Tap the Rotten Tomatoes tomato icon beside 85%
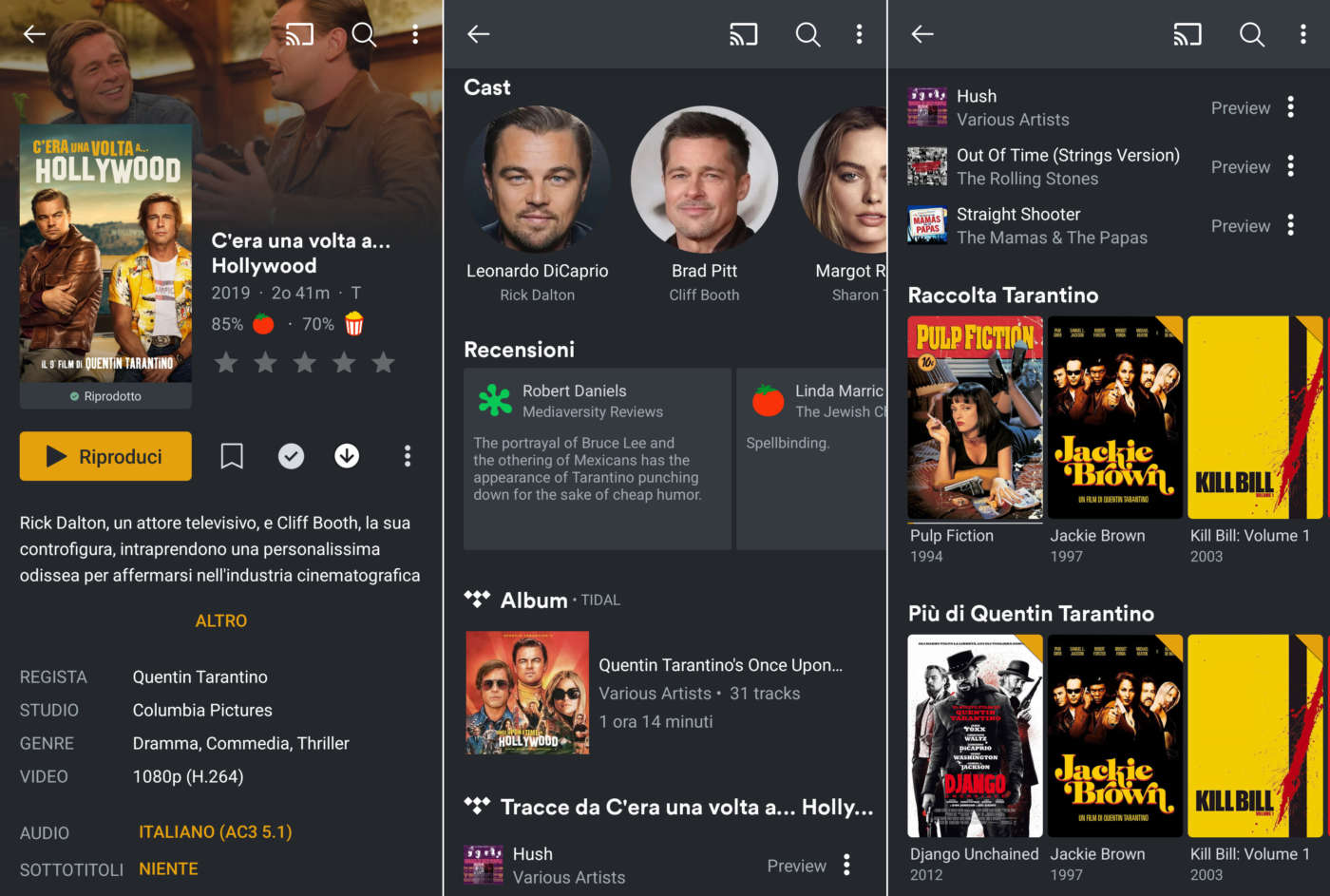This screenshot has height=896, width=1330. coord(263,324)
